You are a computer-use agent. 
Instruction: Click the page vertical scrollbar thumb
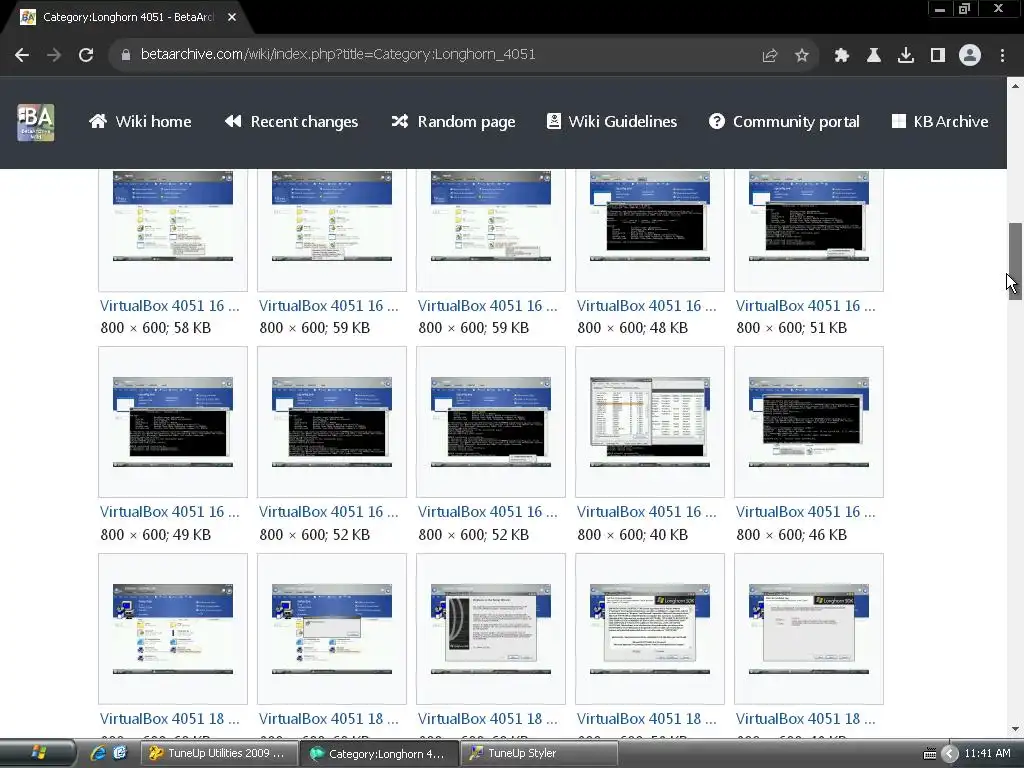click(1015, 261)
